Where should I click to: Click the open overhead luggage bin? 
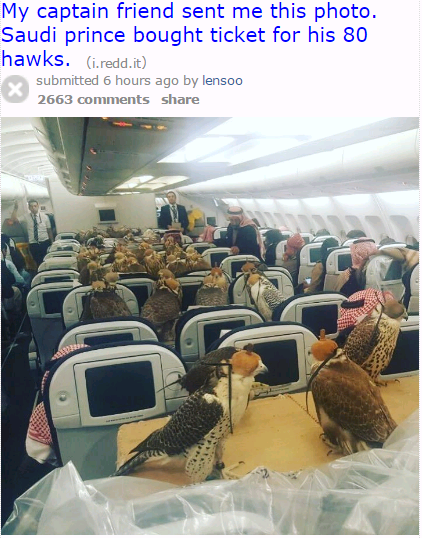[x=113, y=156]
